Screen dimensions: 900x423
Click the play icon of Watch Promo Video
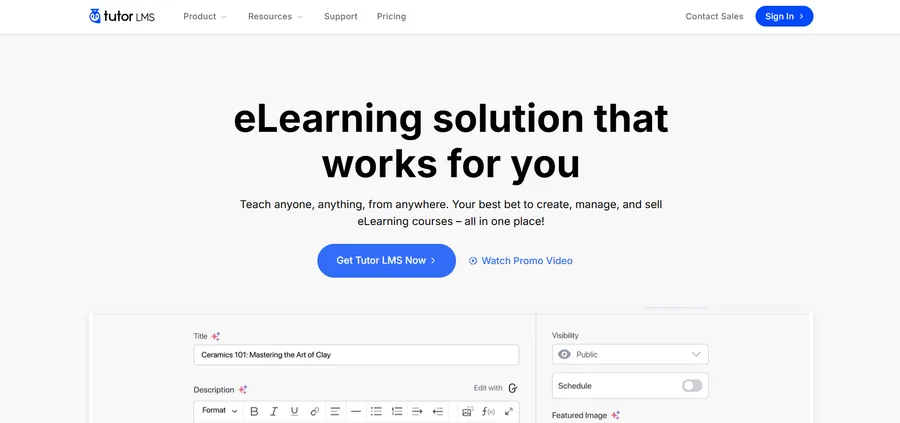click(x=473, y=261)
